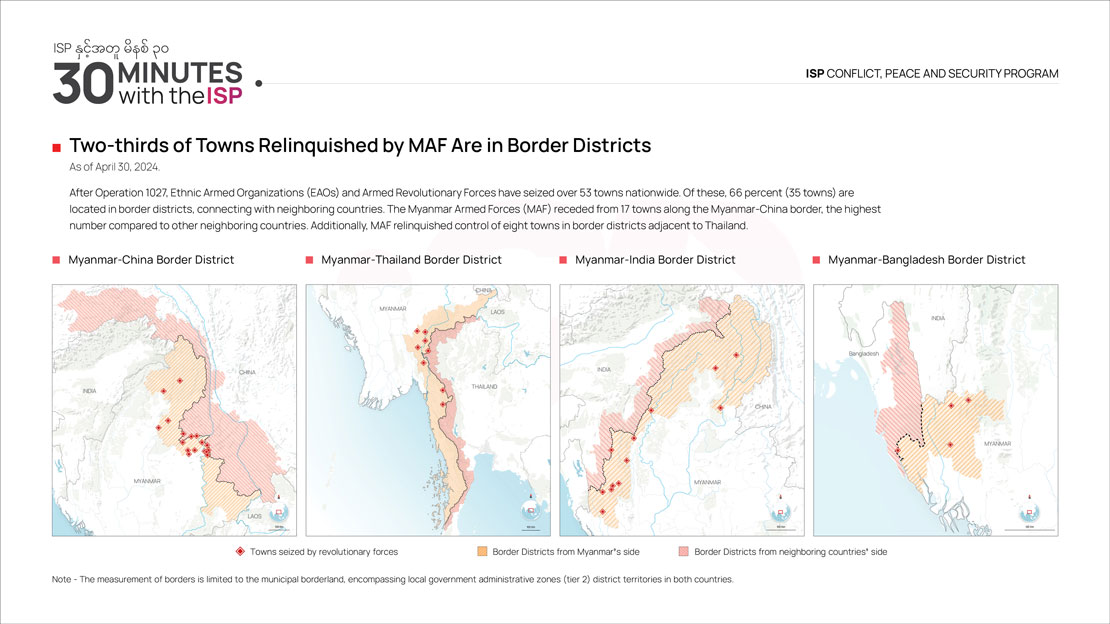Image resolution: width=1110 pixels, height=624 pixels.
Task: Open the Myanmar-Thailand border district map
Action: [x=427, y=409]
